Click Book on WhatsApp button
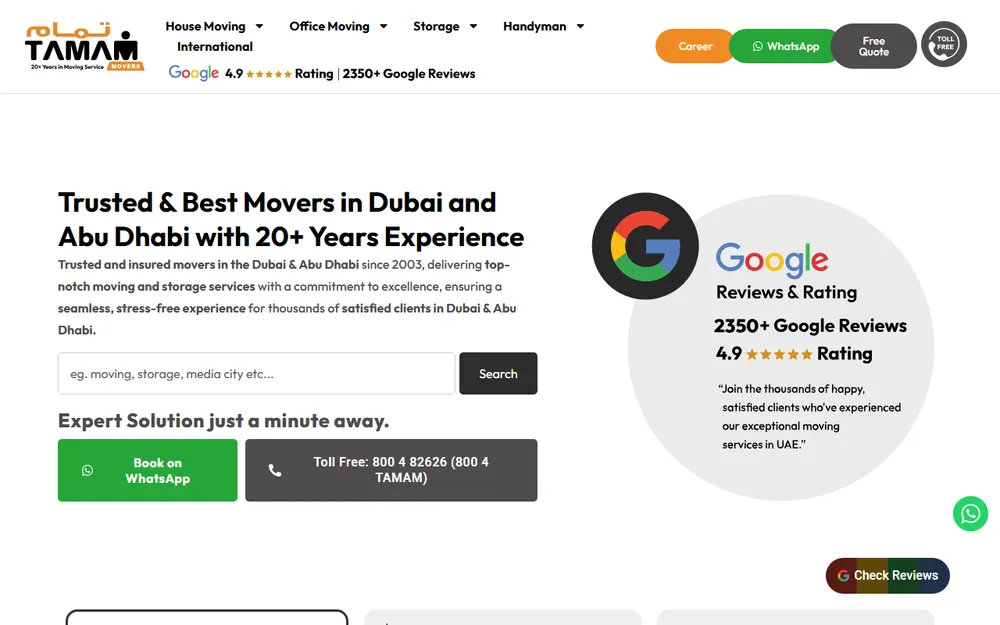 tap(147, 470)
